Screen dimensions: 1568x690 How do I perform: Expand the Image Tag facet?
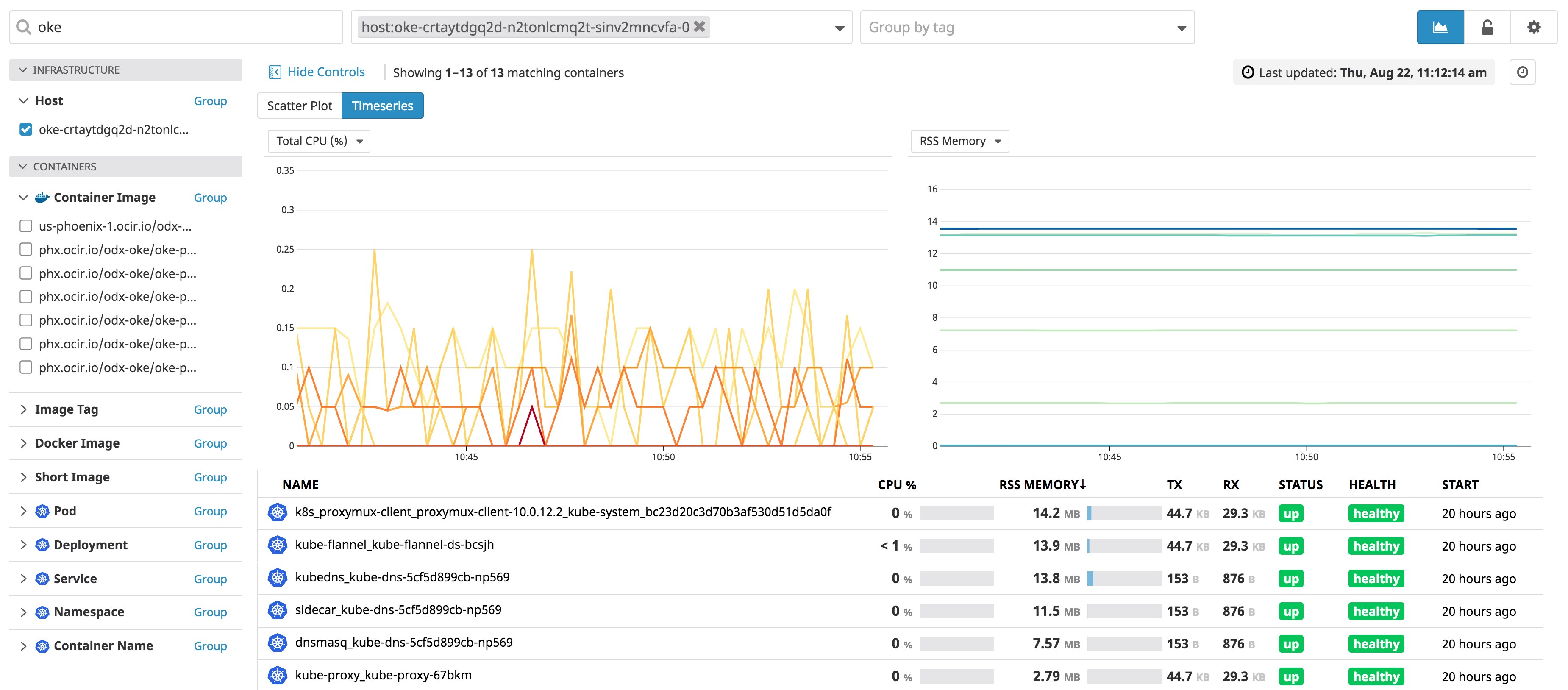(x=23, y=409)
